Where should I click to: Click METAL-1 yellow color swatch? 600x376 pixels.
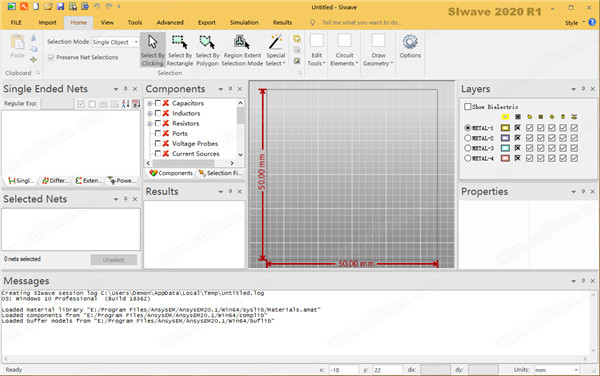pyautogui.click(x=505, y=128)
